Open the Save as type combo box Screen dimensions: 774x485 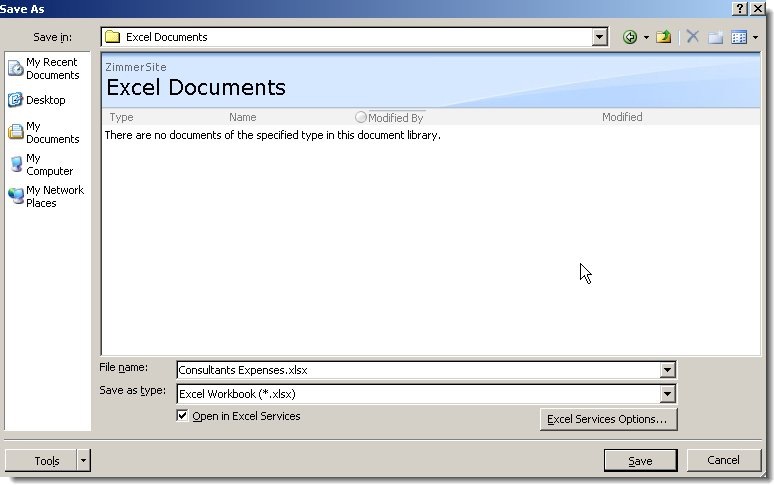[426, 394]
